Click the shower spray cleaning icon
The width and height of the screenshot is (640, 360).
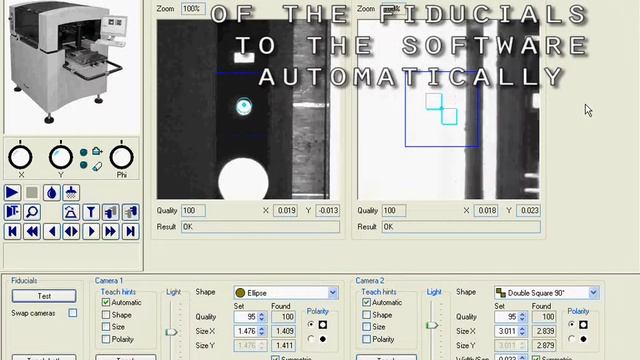[x=71, y=193]
